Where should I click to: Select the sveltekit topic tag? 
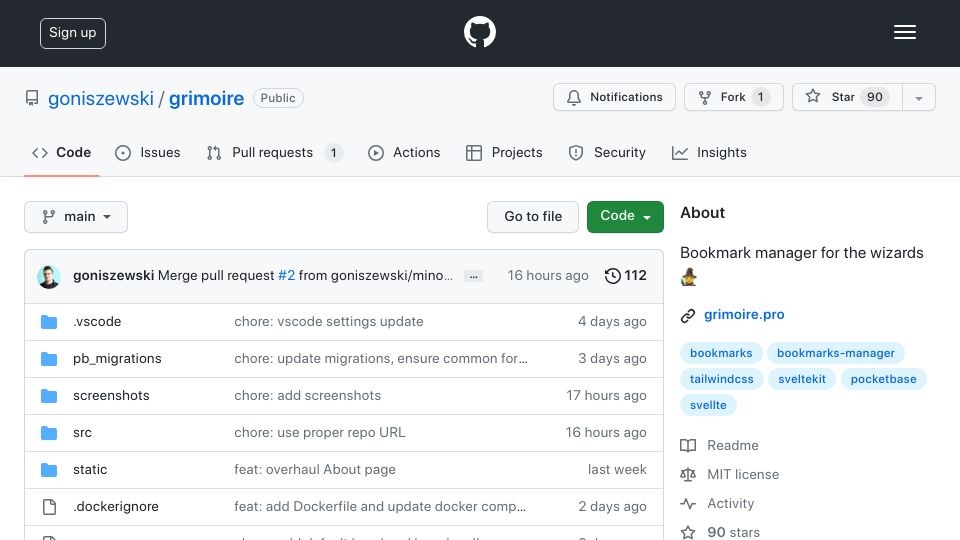pyautogui.click(x=802, y=379)
